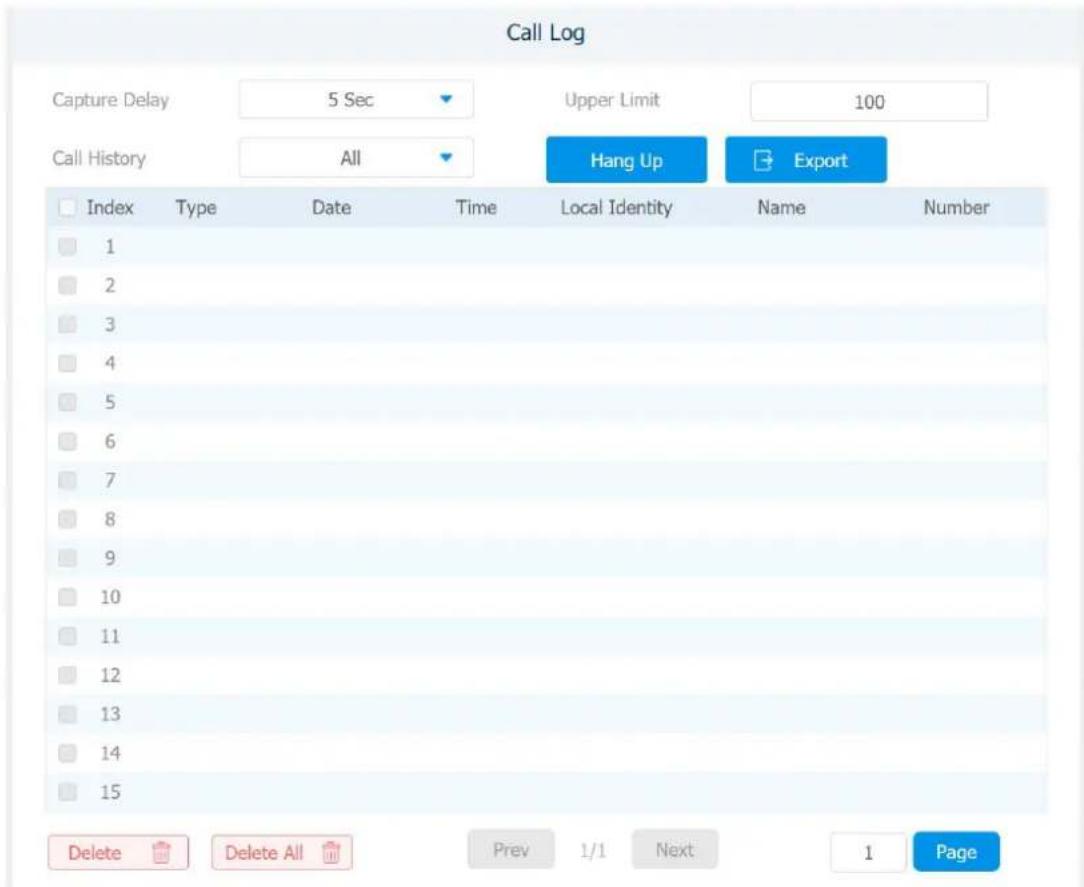Click the Call History label

click(99, 158)
